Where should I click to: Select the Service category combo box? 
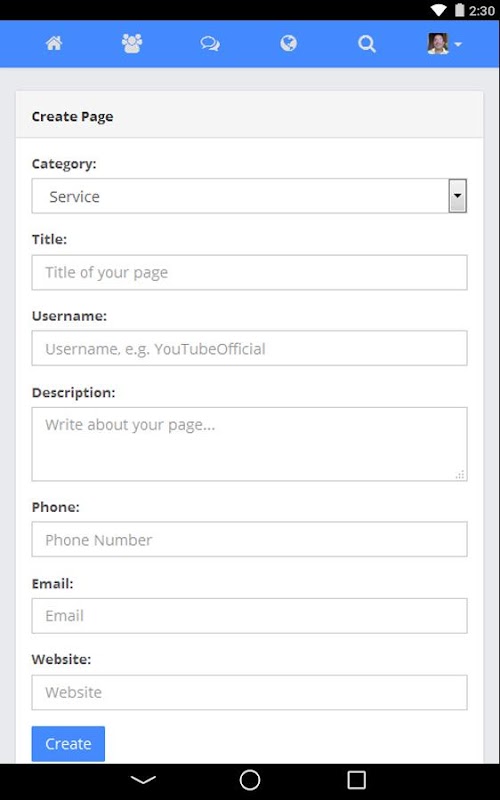(249, 196)
